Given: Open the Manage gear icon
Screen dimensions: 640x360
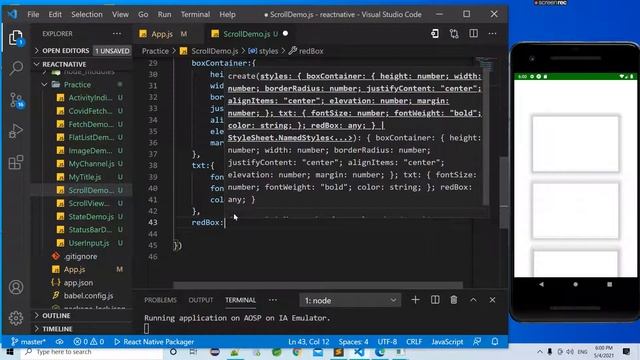Looking at the screenshot, I should 16,318.
